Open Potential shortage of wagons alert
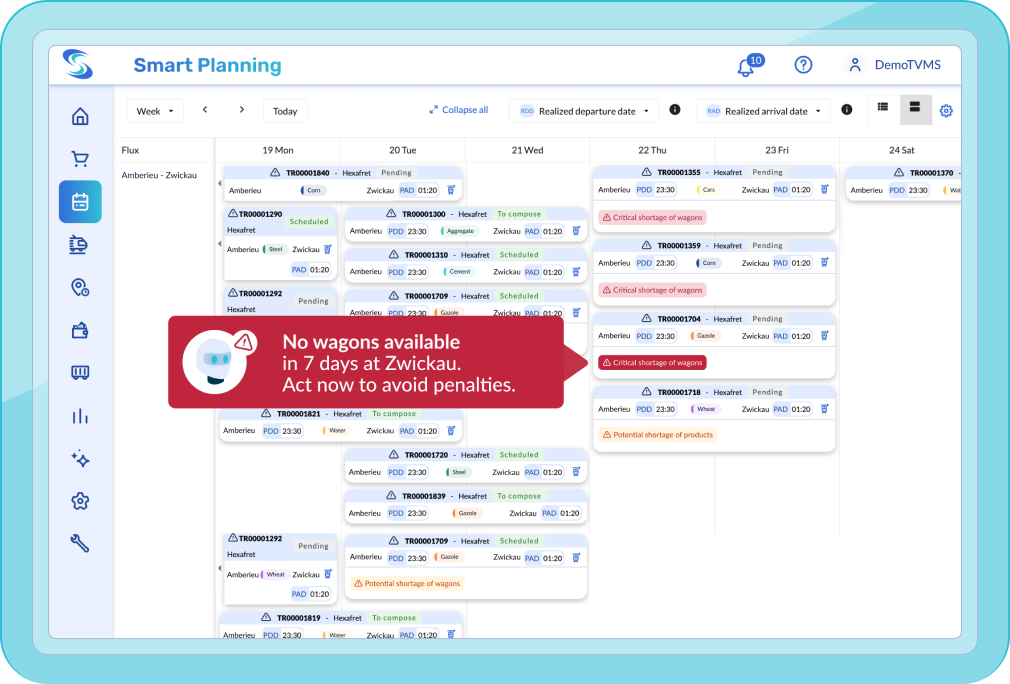Image resolution: width=1010 pixels, height=684 pixels. tap(406, 584)
